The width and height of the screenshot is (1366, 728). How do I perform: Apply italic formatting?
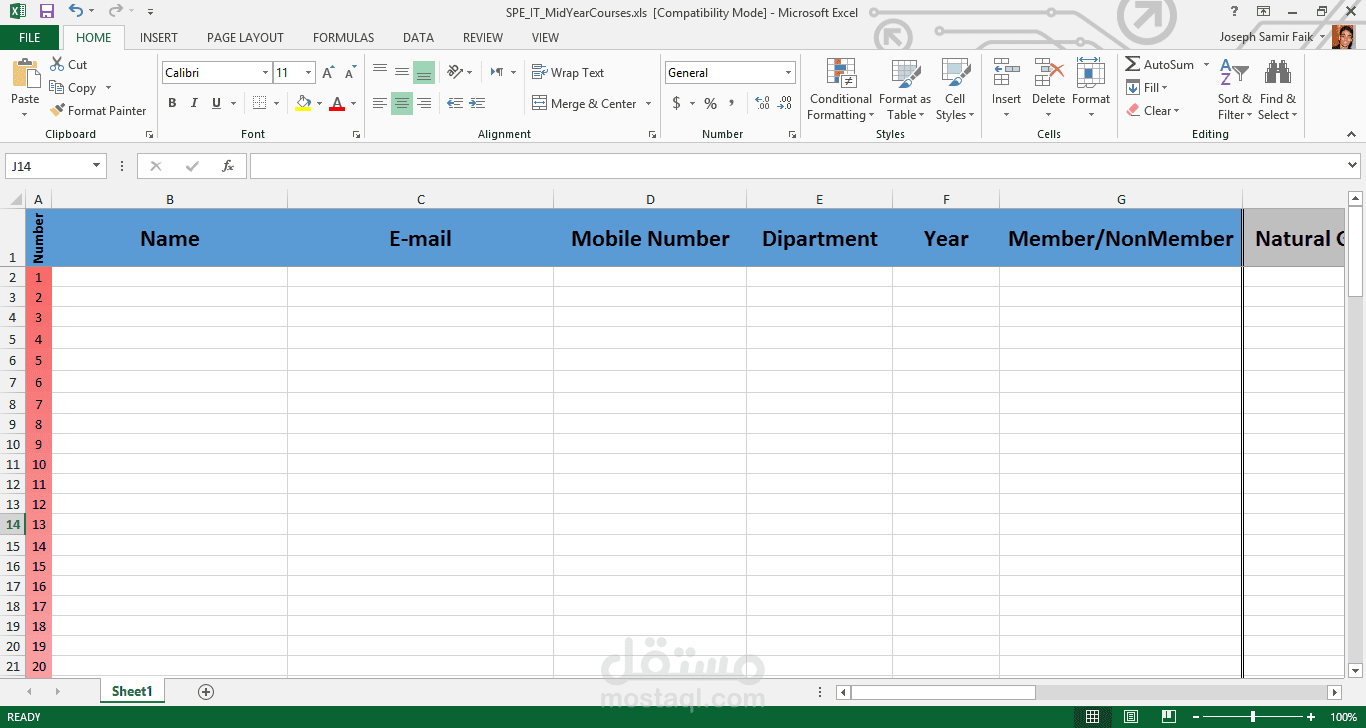pyautogui.click(x=193, y=103)
